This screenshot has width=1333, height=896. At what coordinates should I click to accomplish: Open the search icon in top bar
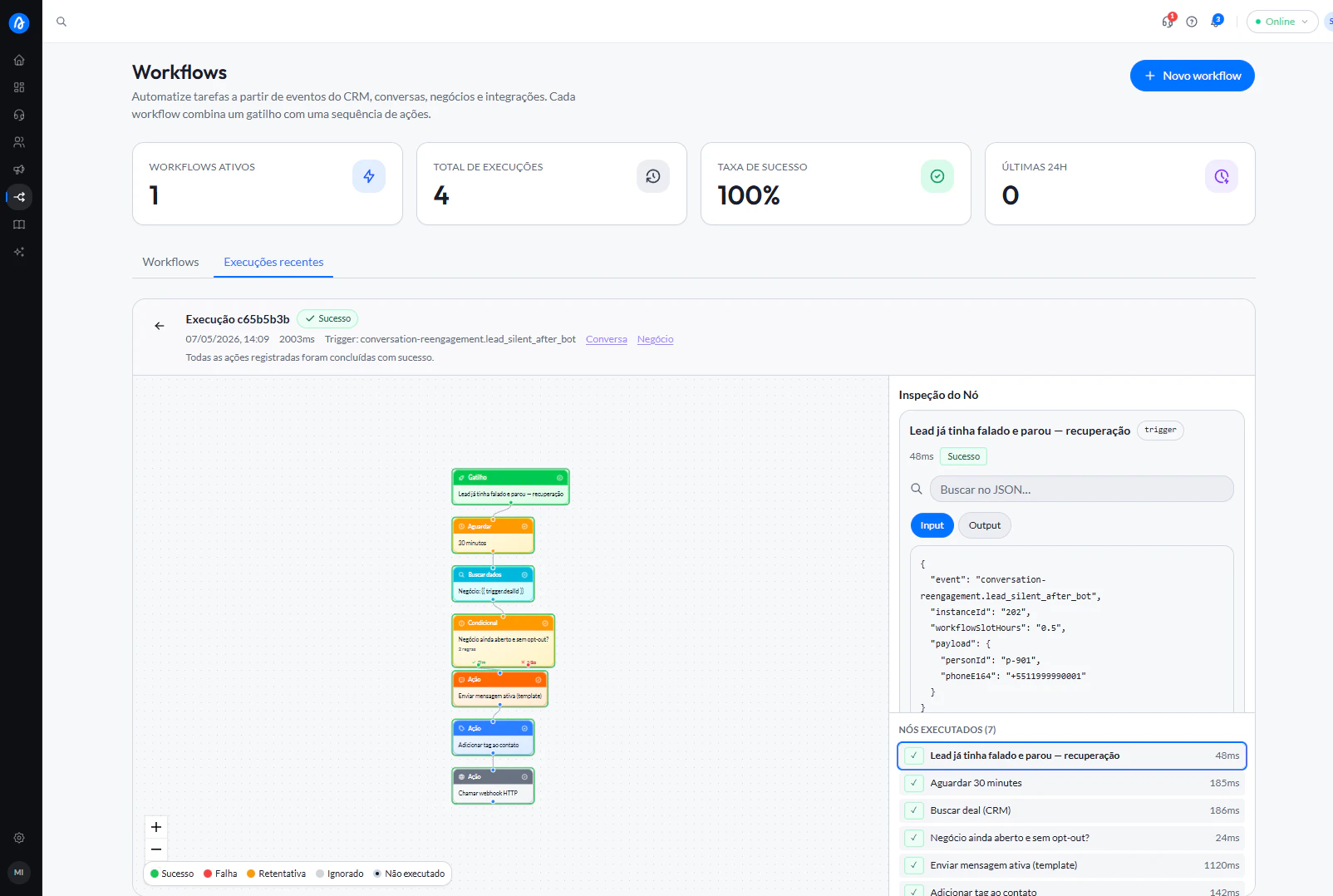(x=61, y=22)
